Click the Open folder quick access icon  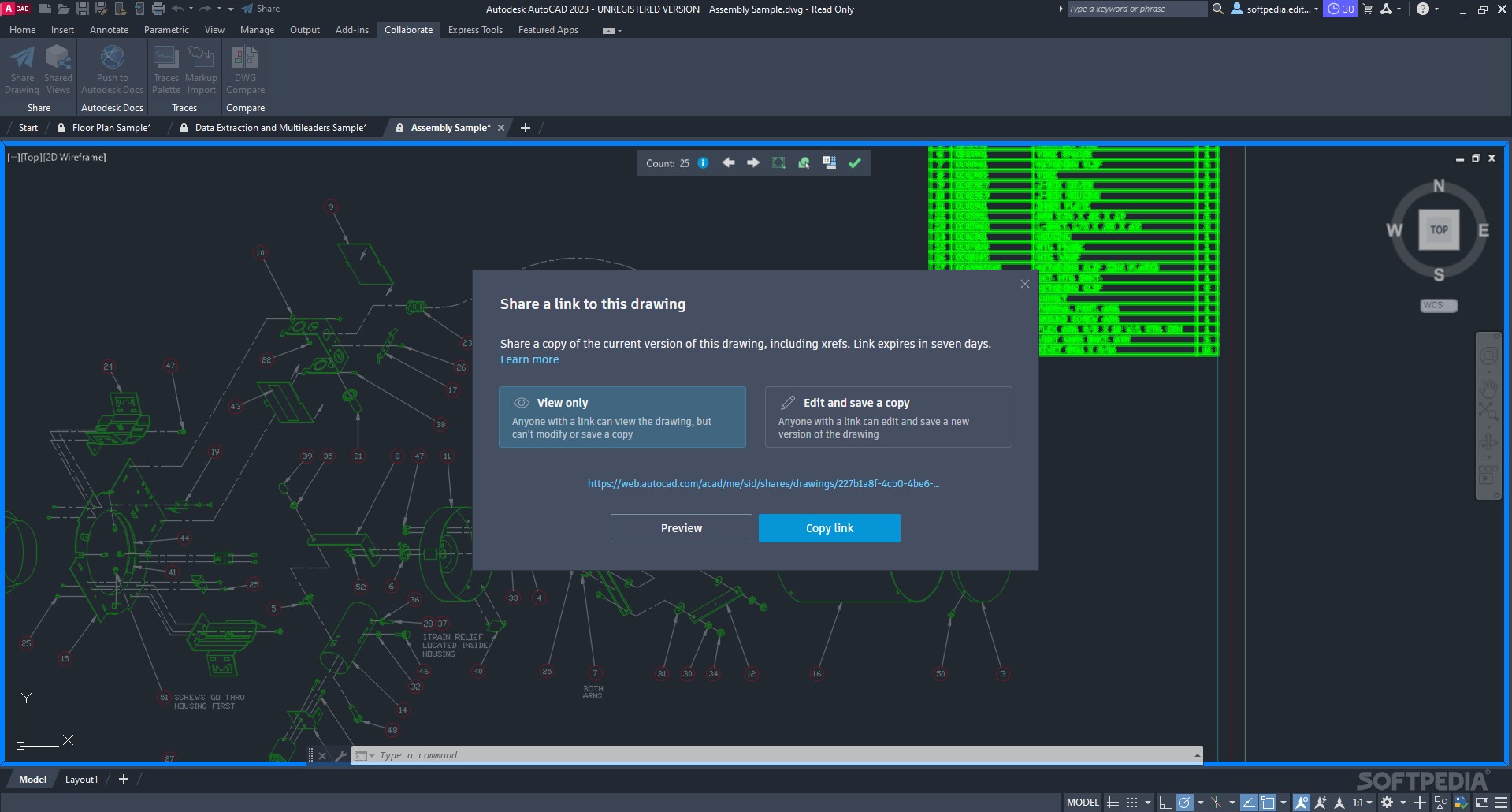pos(64,9)
